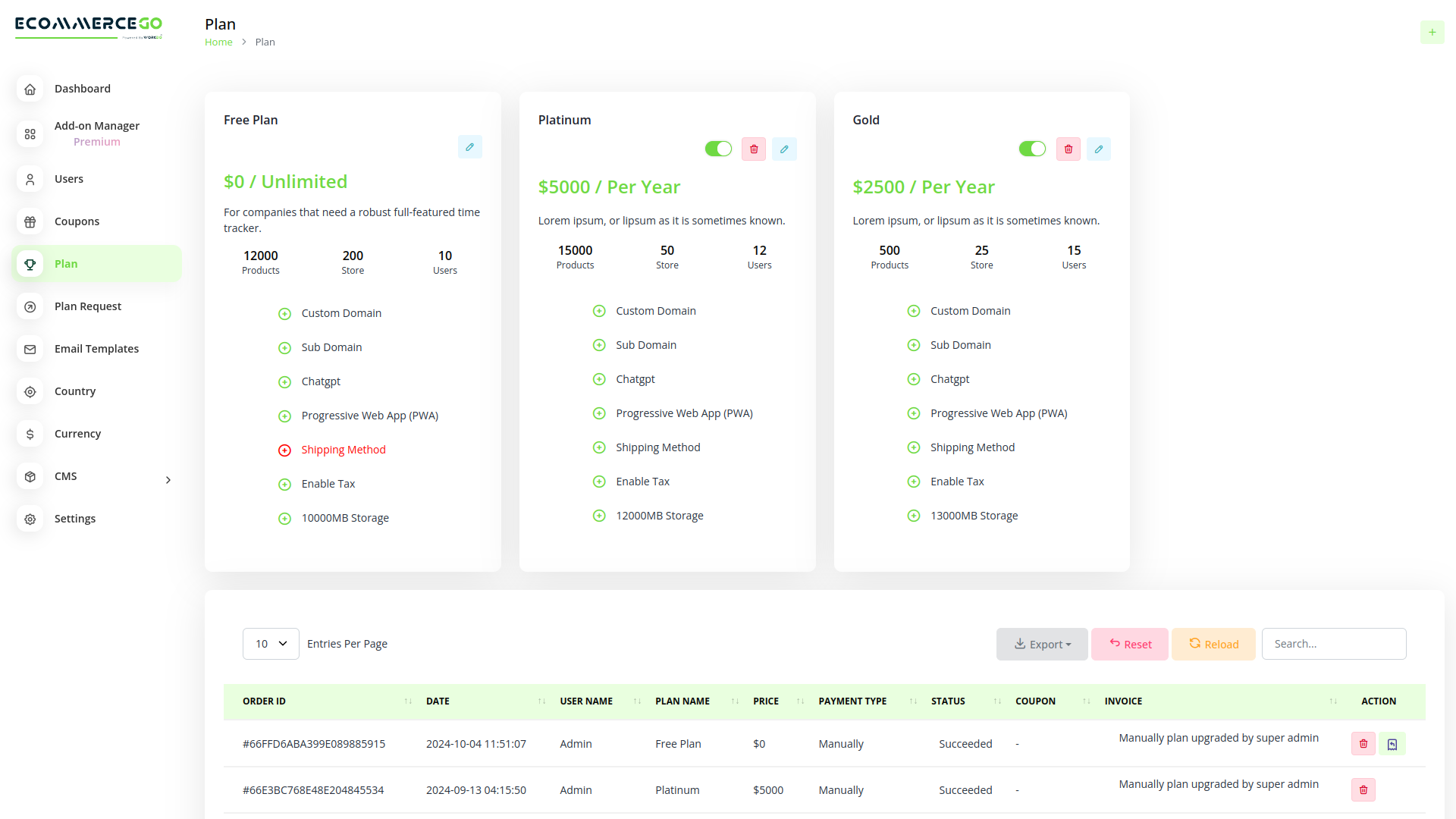Viewport: 1456px width, 819px height.
Task: Delete the Platinum plan via trash icon
Action: tap(753, 149)
